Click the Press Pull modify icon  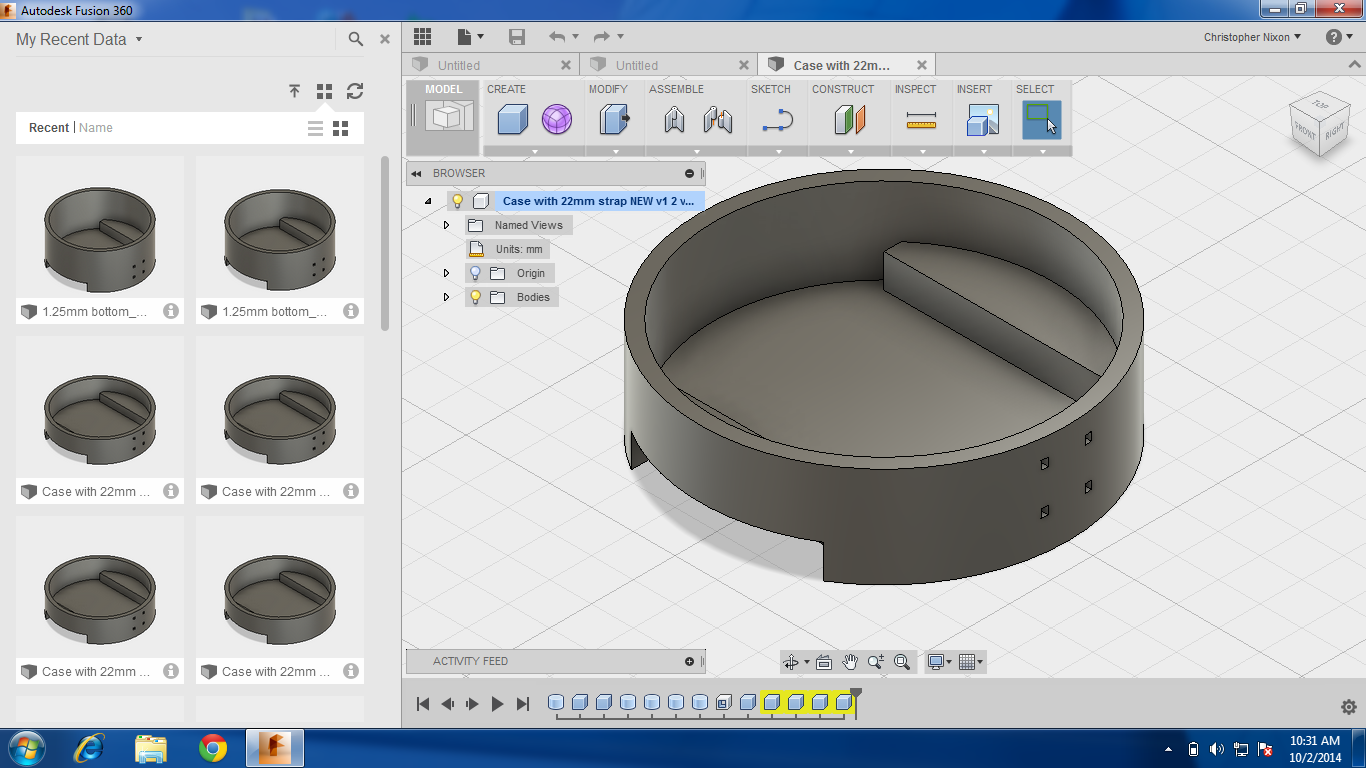pyautogui.click(x=614, y=121)
